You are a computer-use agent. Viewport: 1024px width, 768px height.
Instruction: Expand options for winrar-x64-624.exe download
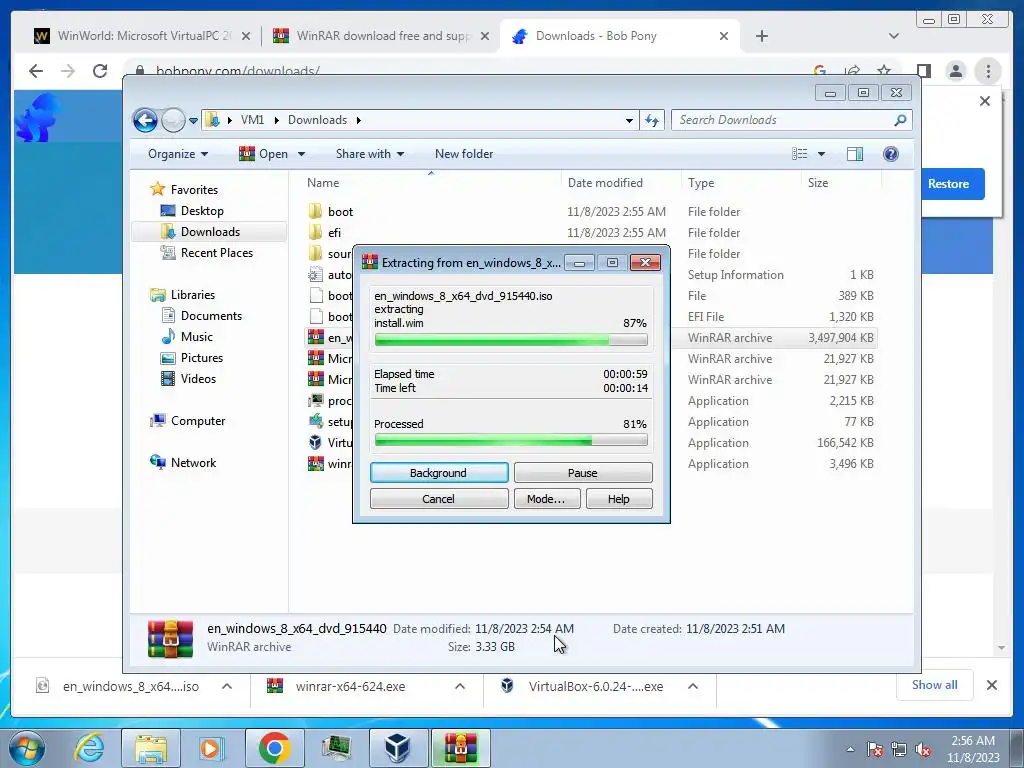click(x=460, y=686)
